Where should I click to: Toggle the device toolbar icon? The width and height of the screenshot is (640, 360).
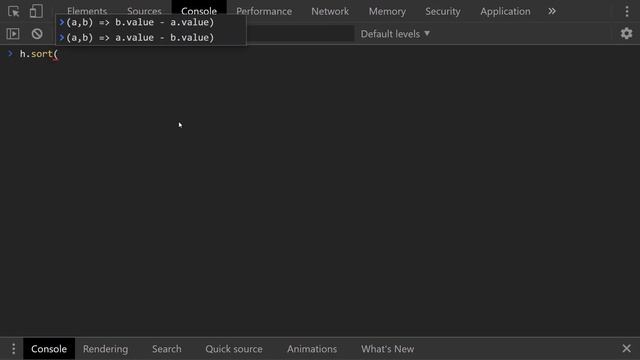coord(36,11)
